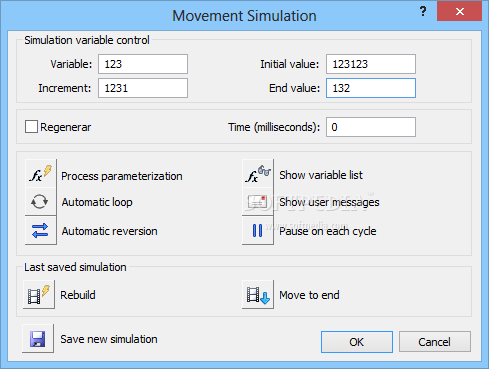Enable the Regenerar checkbox
The width and height of the screenshot is (489, 369).
(31, 127)
